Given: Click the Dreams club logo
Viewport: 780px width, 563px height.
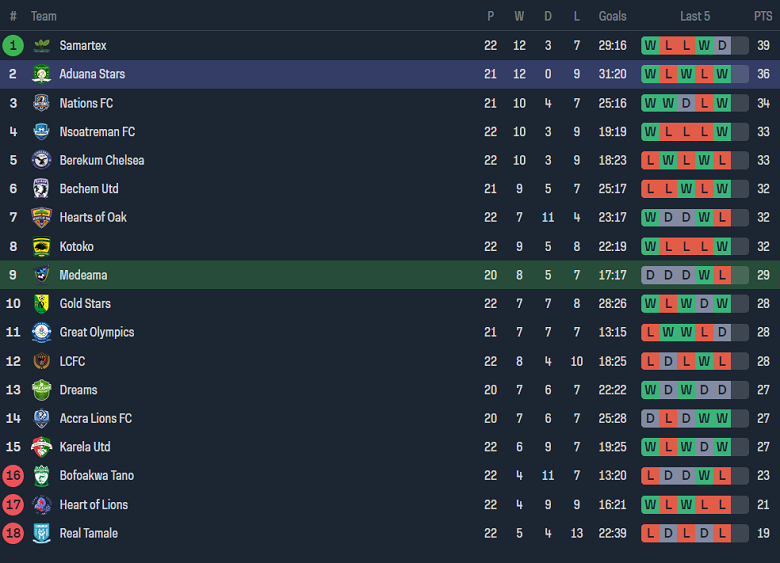Looking at the screenshot, I should (x=42, y=390).
